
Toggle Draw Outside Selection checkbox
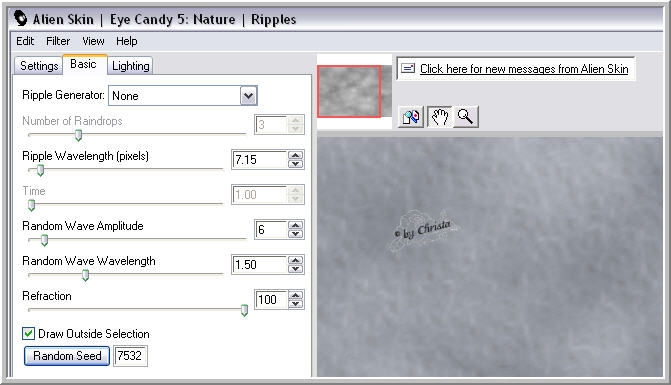(x=28, y=333)
